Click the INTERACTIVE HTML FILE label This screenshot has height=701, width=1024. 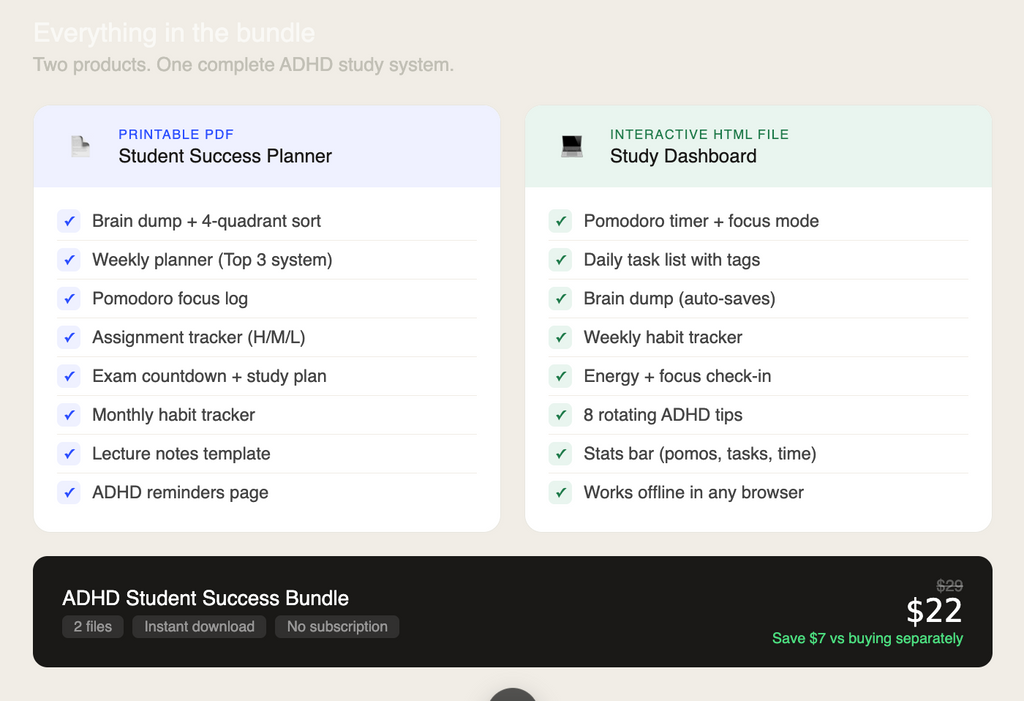699,135
